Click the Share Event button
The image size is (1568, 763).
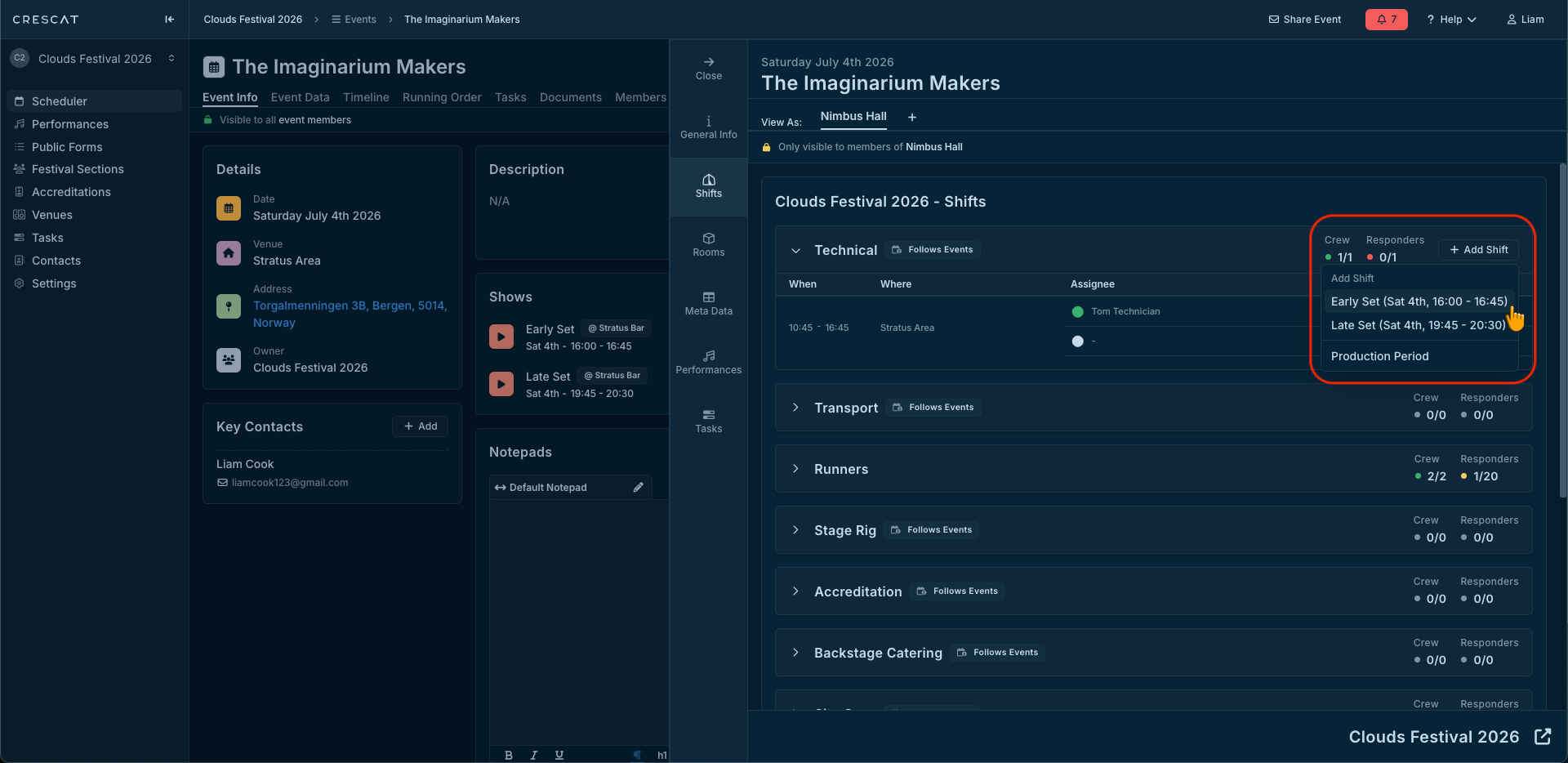point(1304,20)
